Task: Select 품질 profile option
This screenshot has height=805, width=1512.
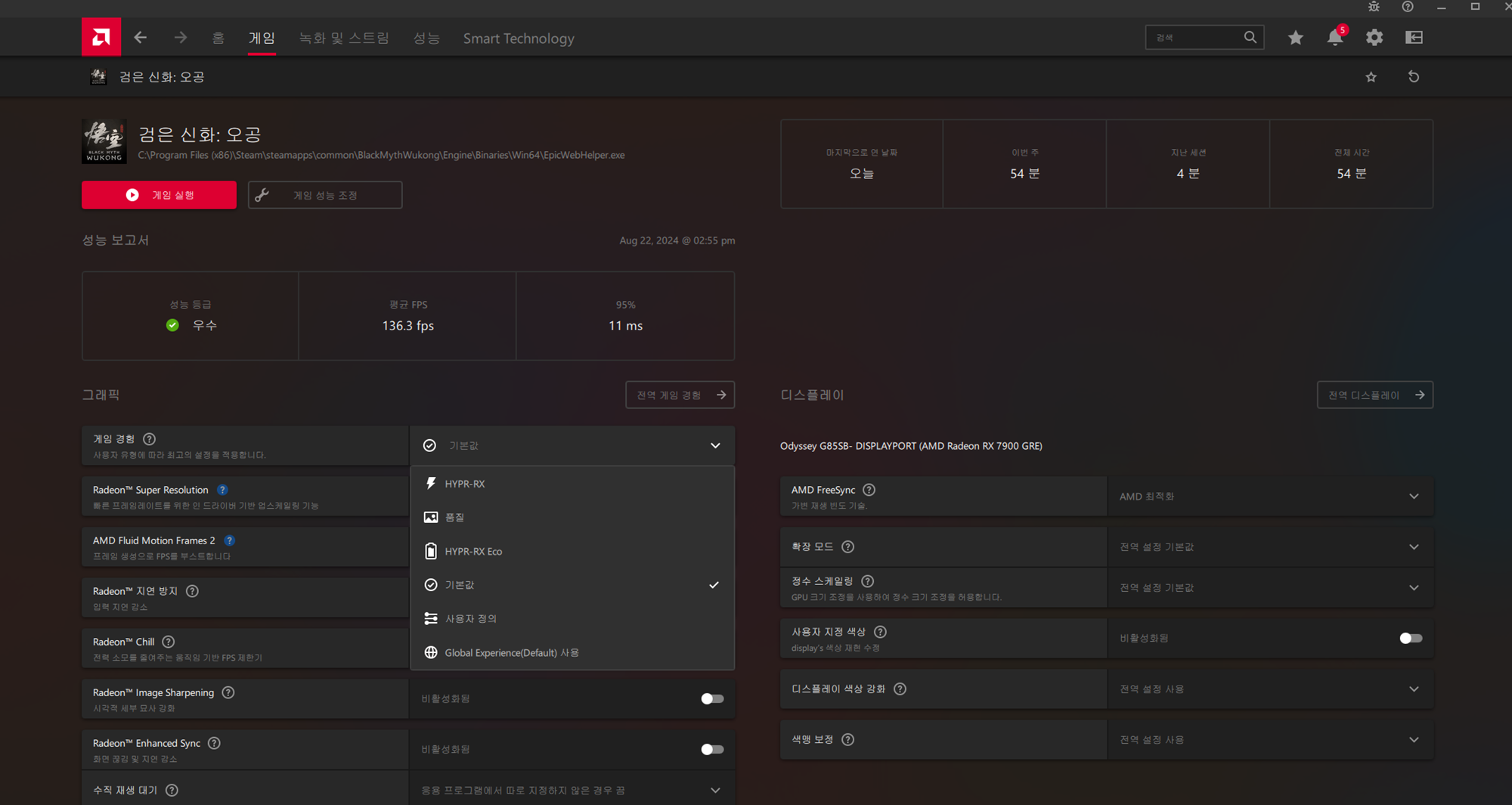Action: tap(572, 517)
